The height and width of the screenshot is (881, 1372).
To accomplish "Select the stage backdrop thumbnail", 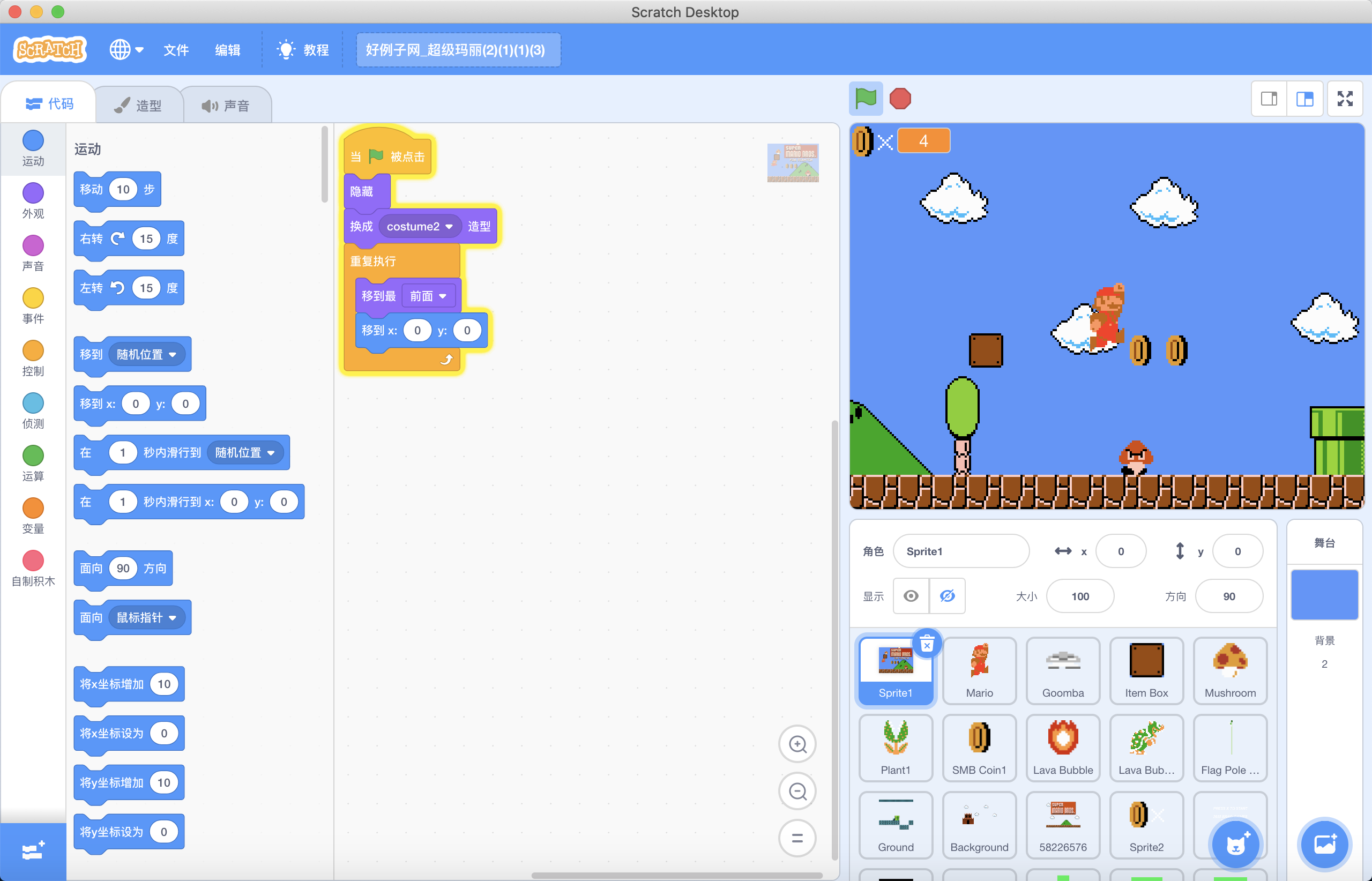I will [x=1324, y=594].
